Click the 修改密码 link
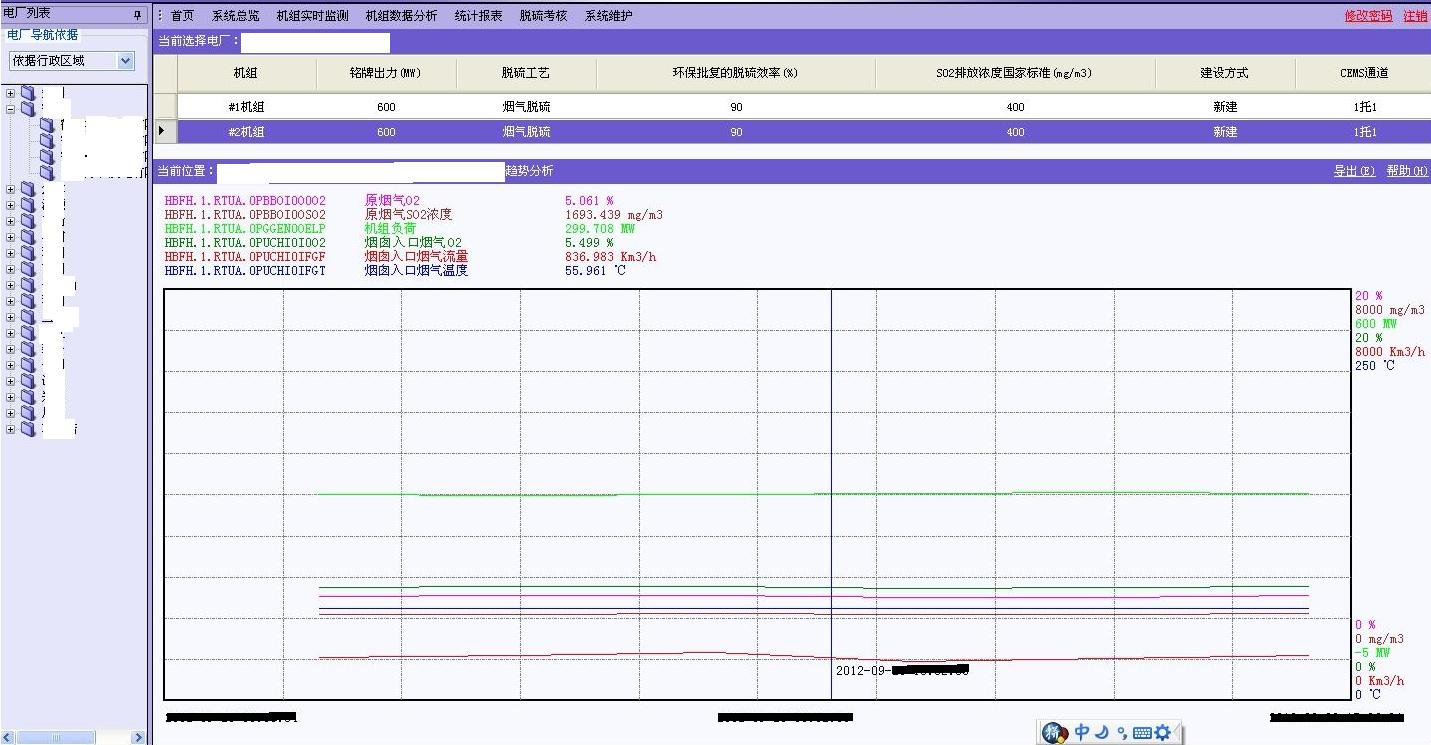This screenshot has width=1431, height=745. coord(1368,16)
